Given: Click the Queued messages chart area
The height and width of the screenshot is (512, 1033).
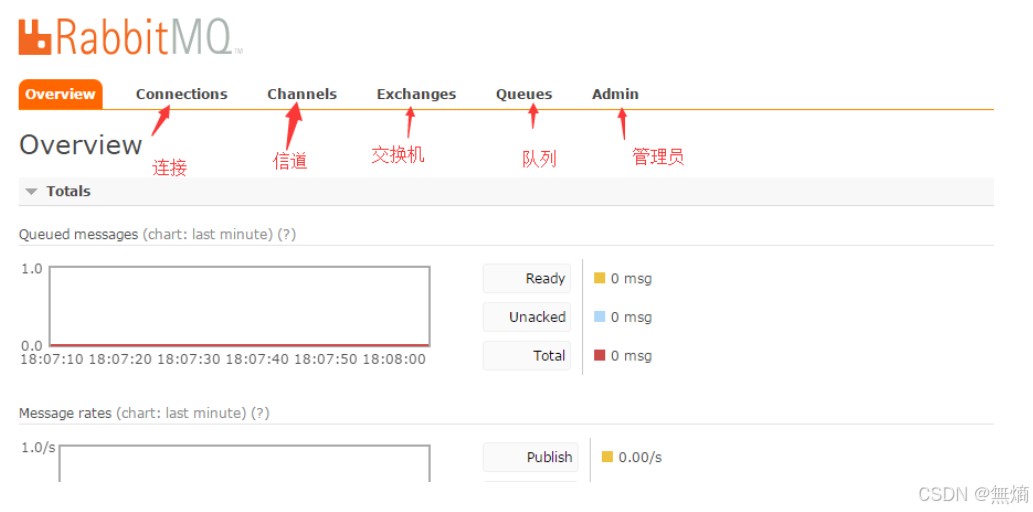Looking at the screenshot, I should coord(240,306).
